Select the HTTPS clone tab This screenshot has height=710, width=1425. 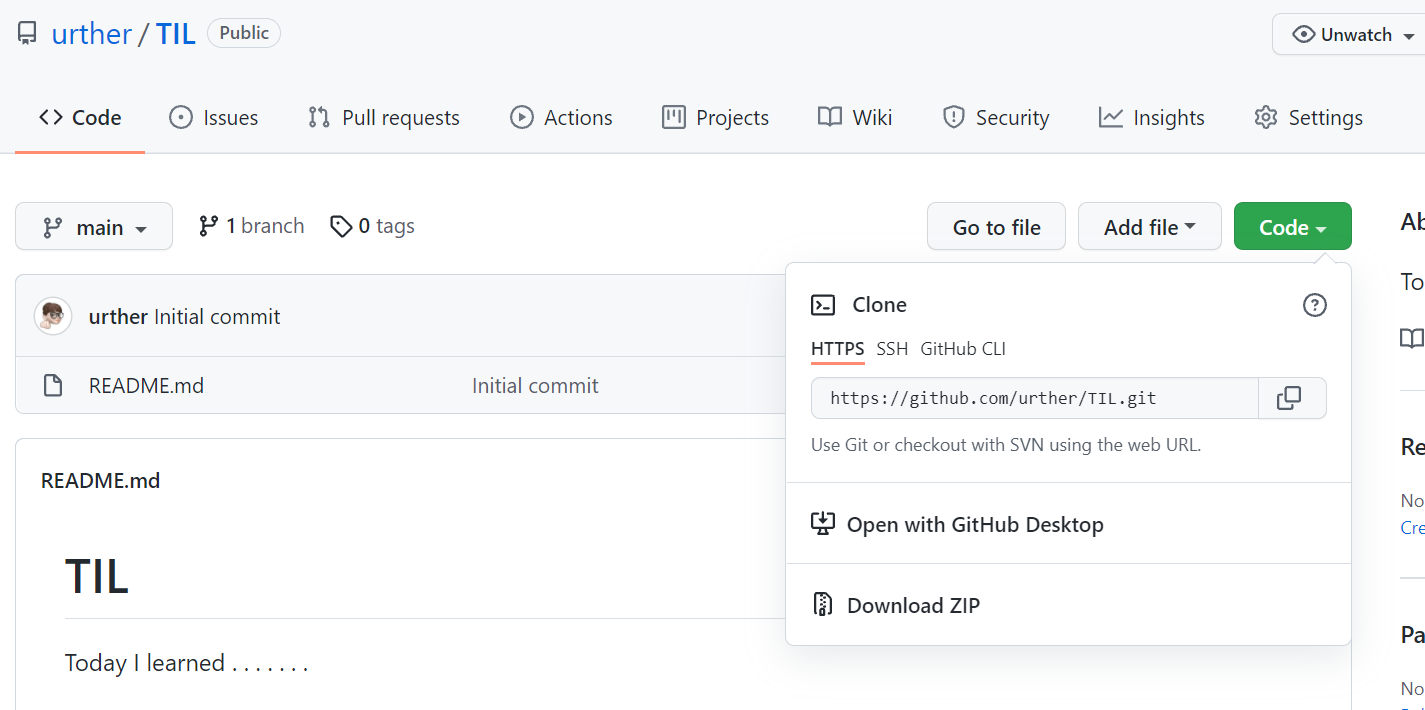(838, 349)
